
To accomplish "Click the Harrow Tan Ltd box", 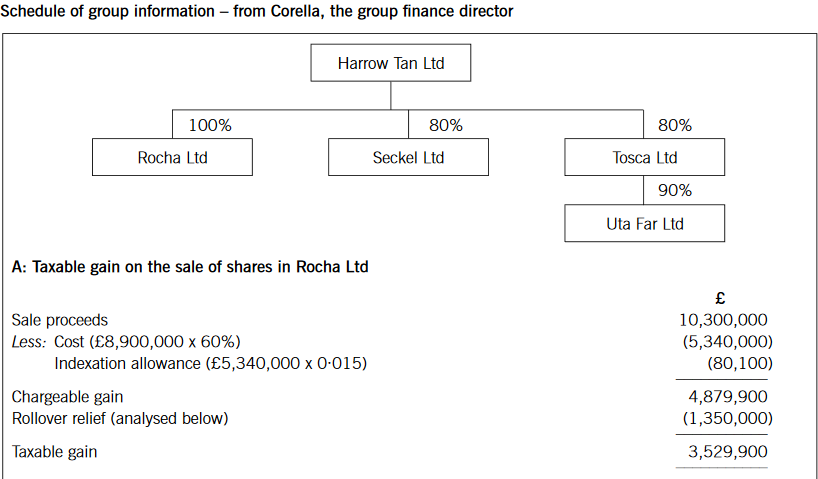I will pos(390,63).
